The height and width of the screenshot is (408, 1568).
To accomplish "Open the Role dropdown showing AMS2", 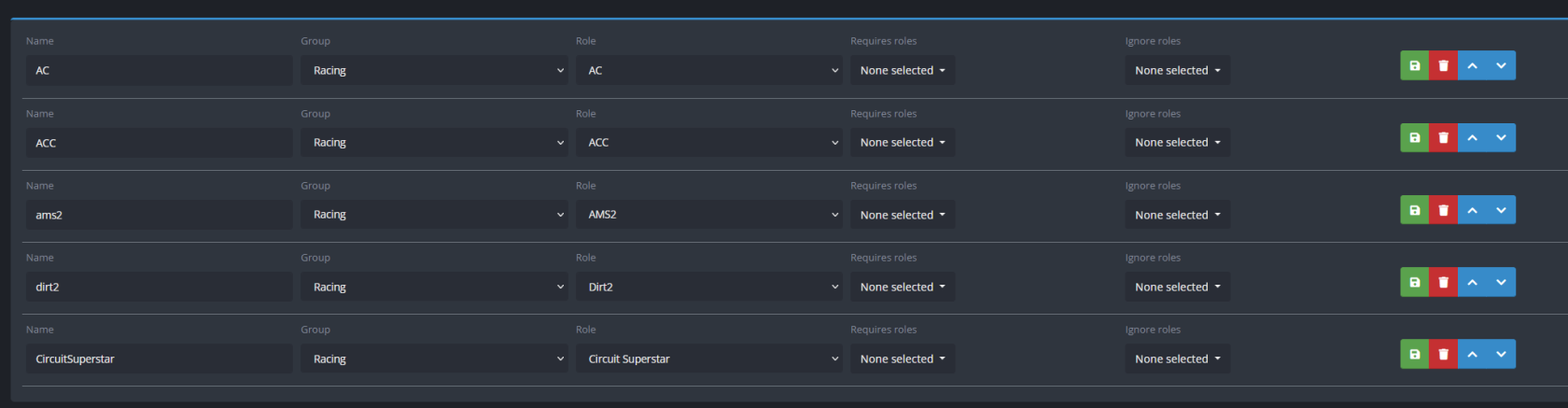I will pos(708,215).
